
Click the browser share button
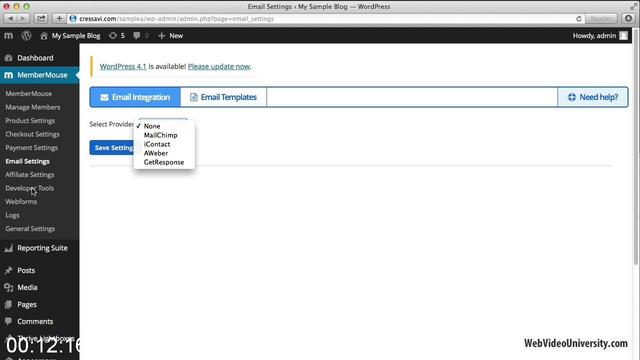[41, 19]
